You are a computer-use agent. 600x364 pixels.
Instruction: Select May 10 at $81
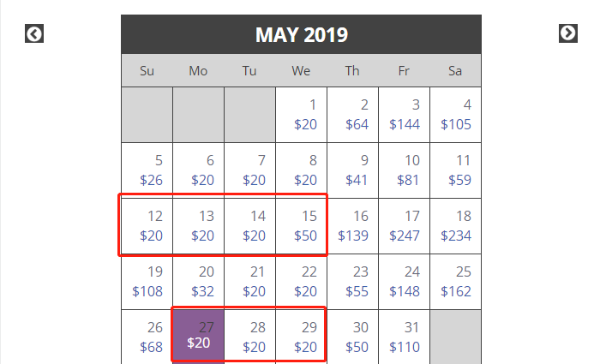(x=404, y=170)
